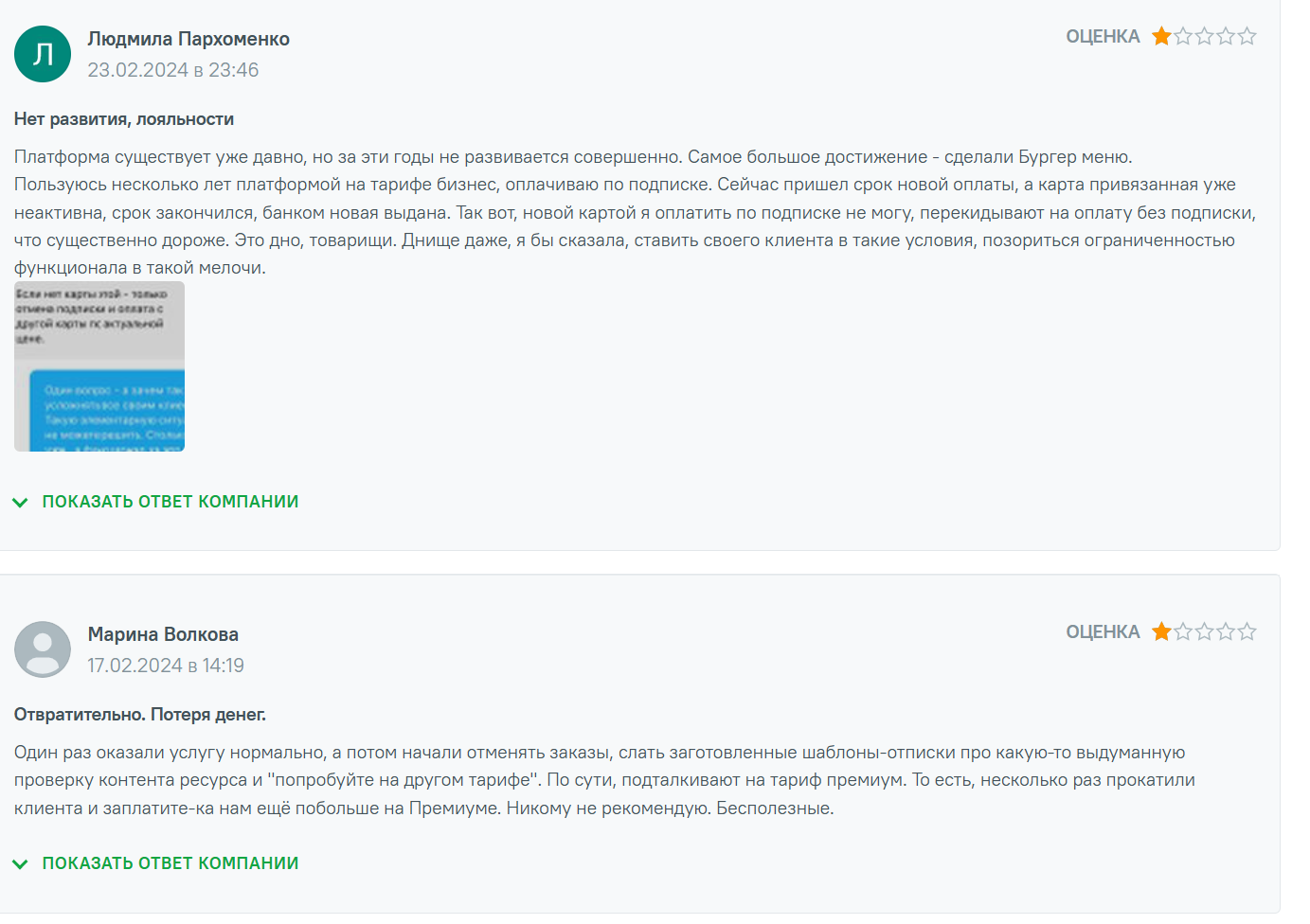The width and height of the screenshot is (1310, 924).
Task: Click the date 23.02.2024 в 23:46
Action: [172, 70]
